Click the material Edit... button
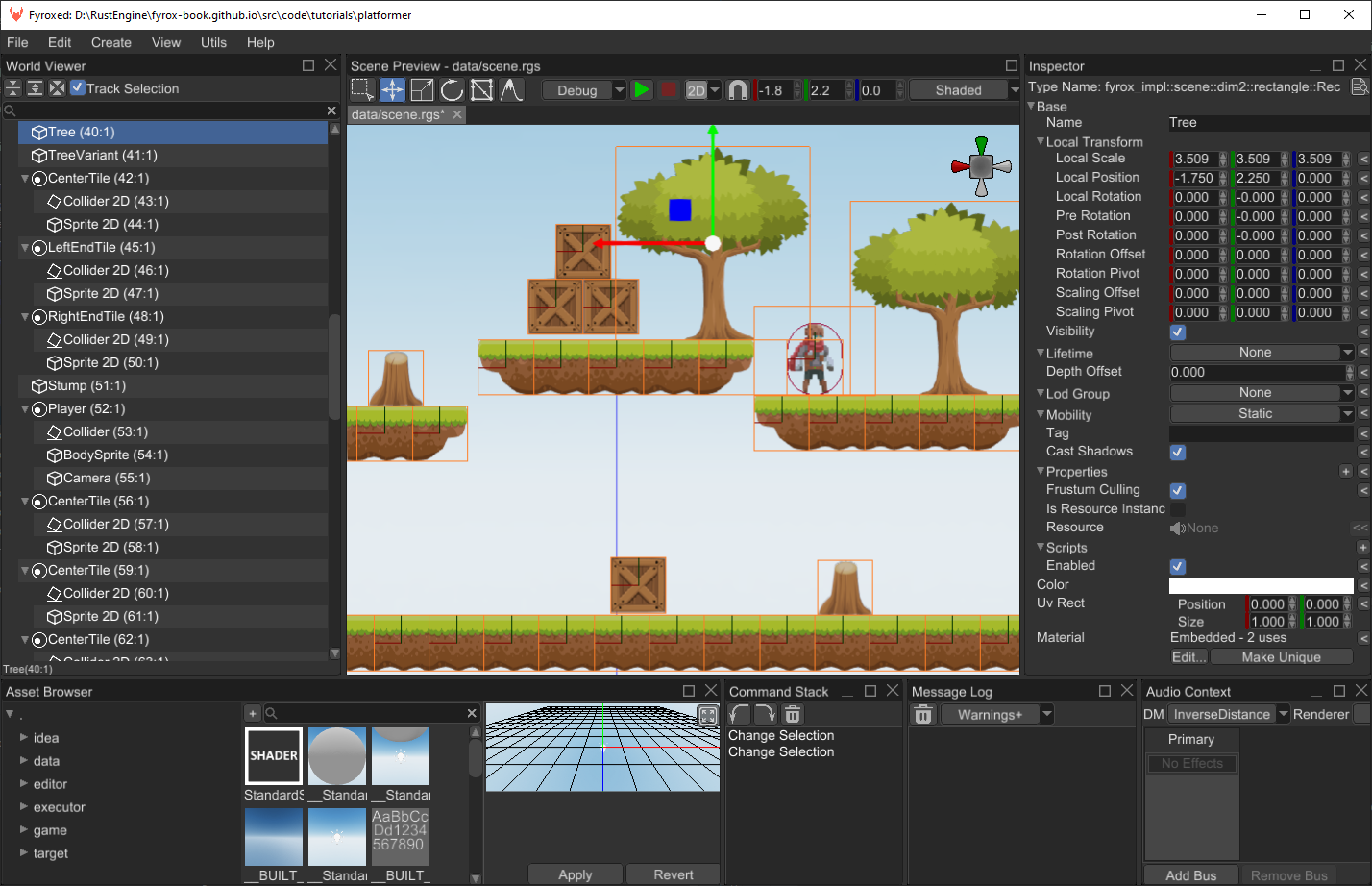The image size is (1372, 886). click(x=1188, y=657)
